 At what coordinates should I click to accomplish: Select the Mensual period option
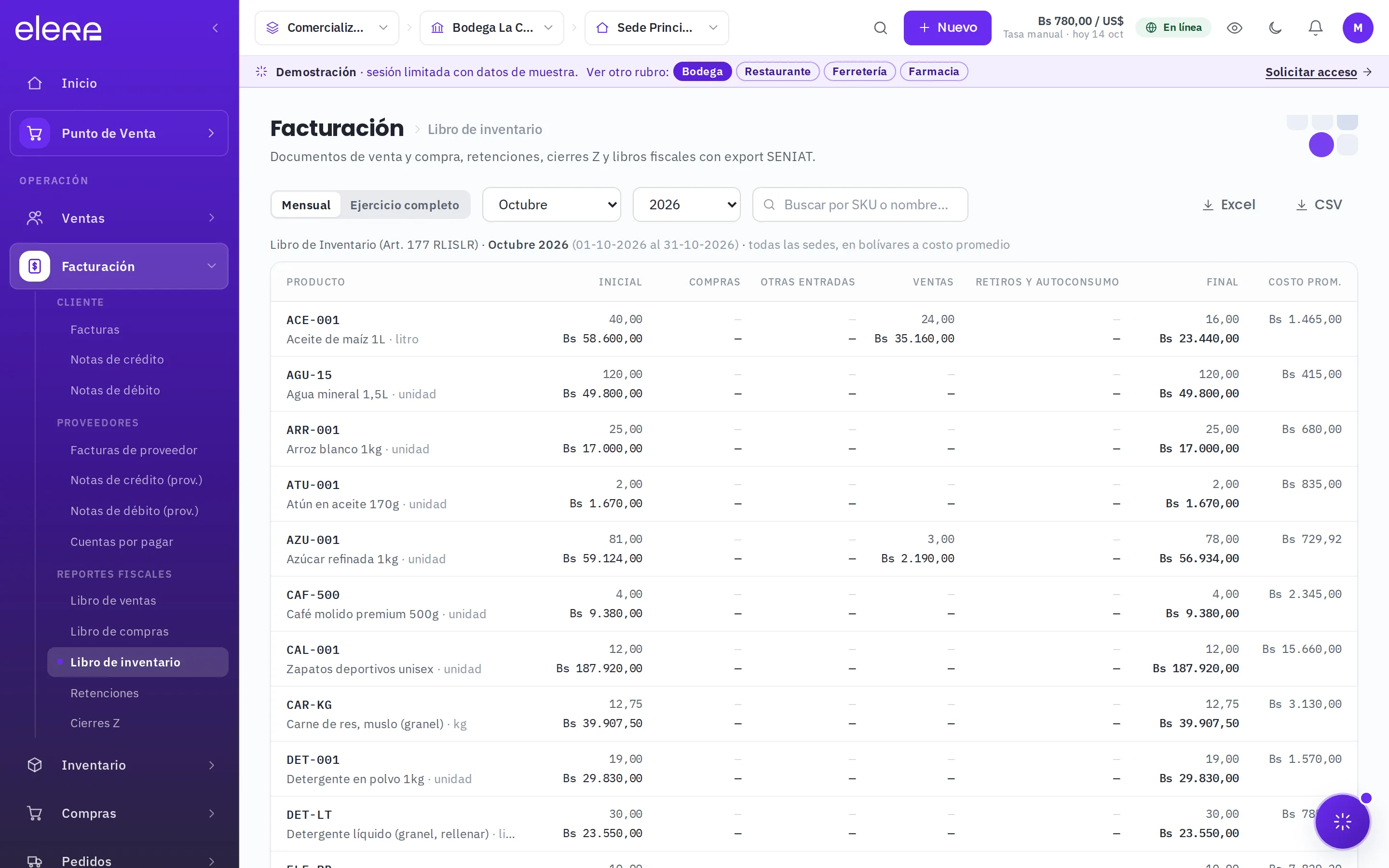[x=306, y=205]
